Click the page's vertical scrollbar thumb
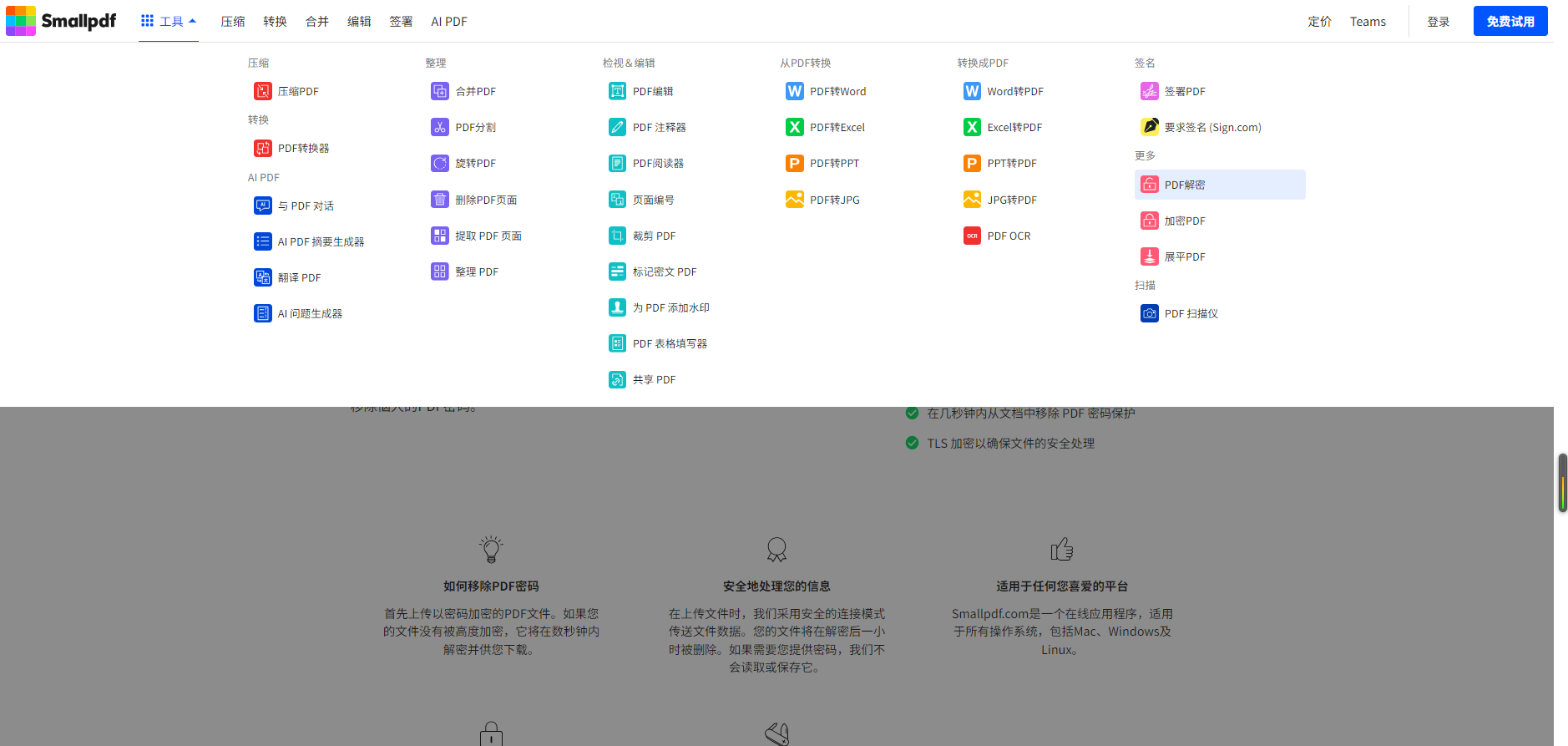The height and width of the screenshot is (746, 1568). [1562, 483]
